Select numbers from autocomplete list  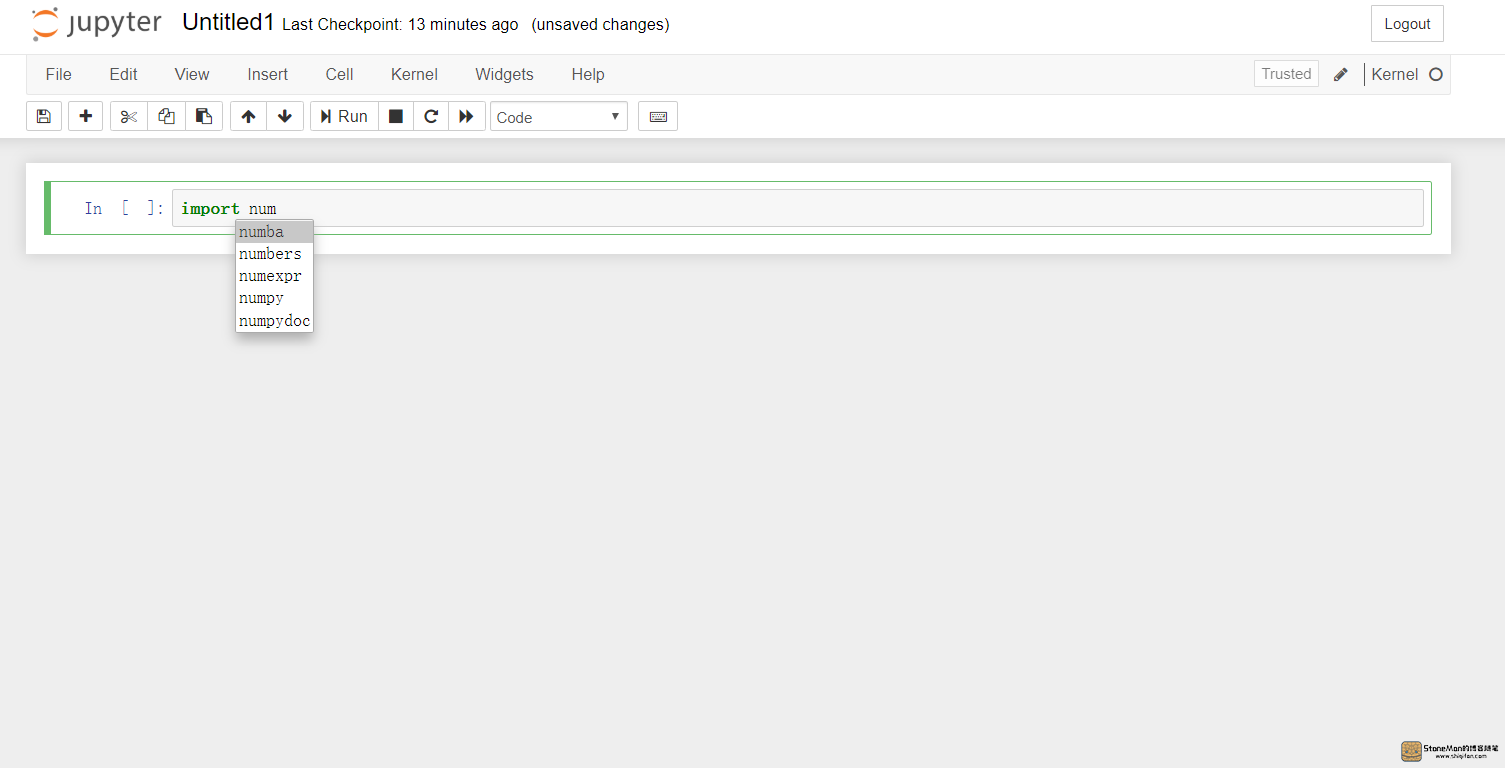pos(274,254)
